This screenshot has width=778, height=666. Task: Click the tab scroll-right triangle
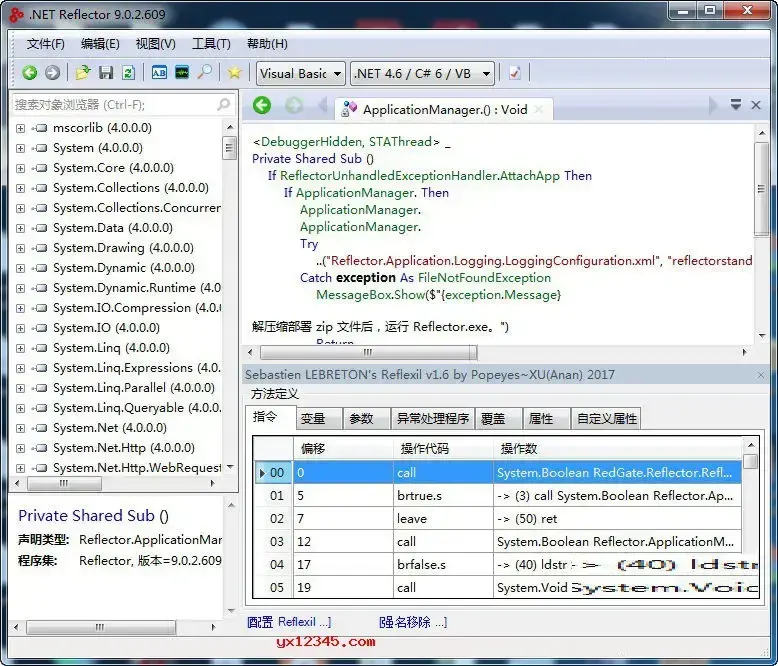pyautogui.click(x=713, y=105)
